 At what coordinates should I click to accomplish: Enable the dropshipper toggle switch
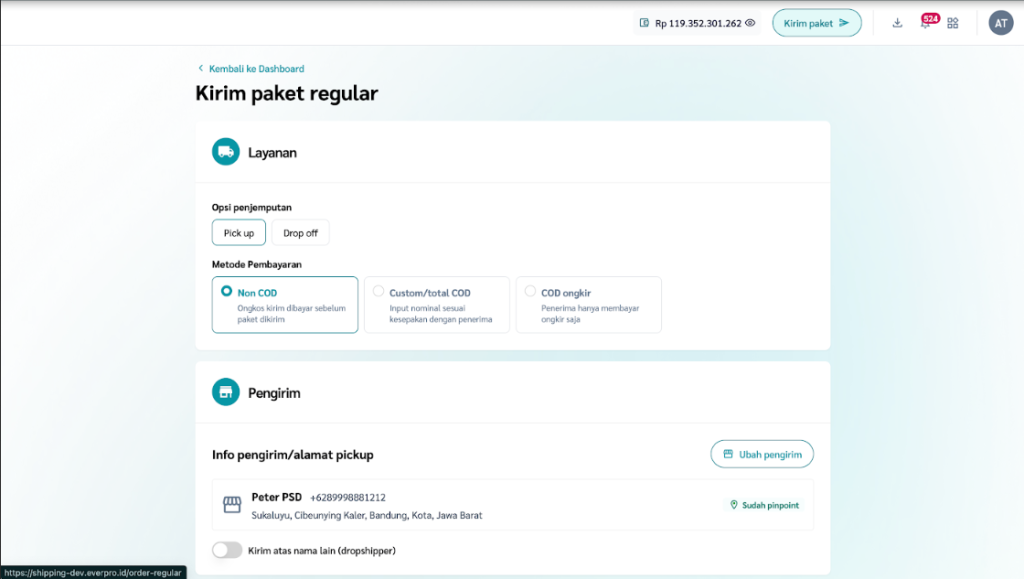point(227,550)
